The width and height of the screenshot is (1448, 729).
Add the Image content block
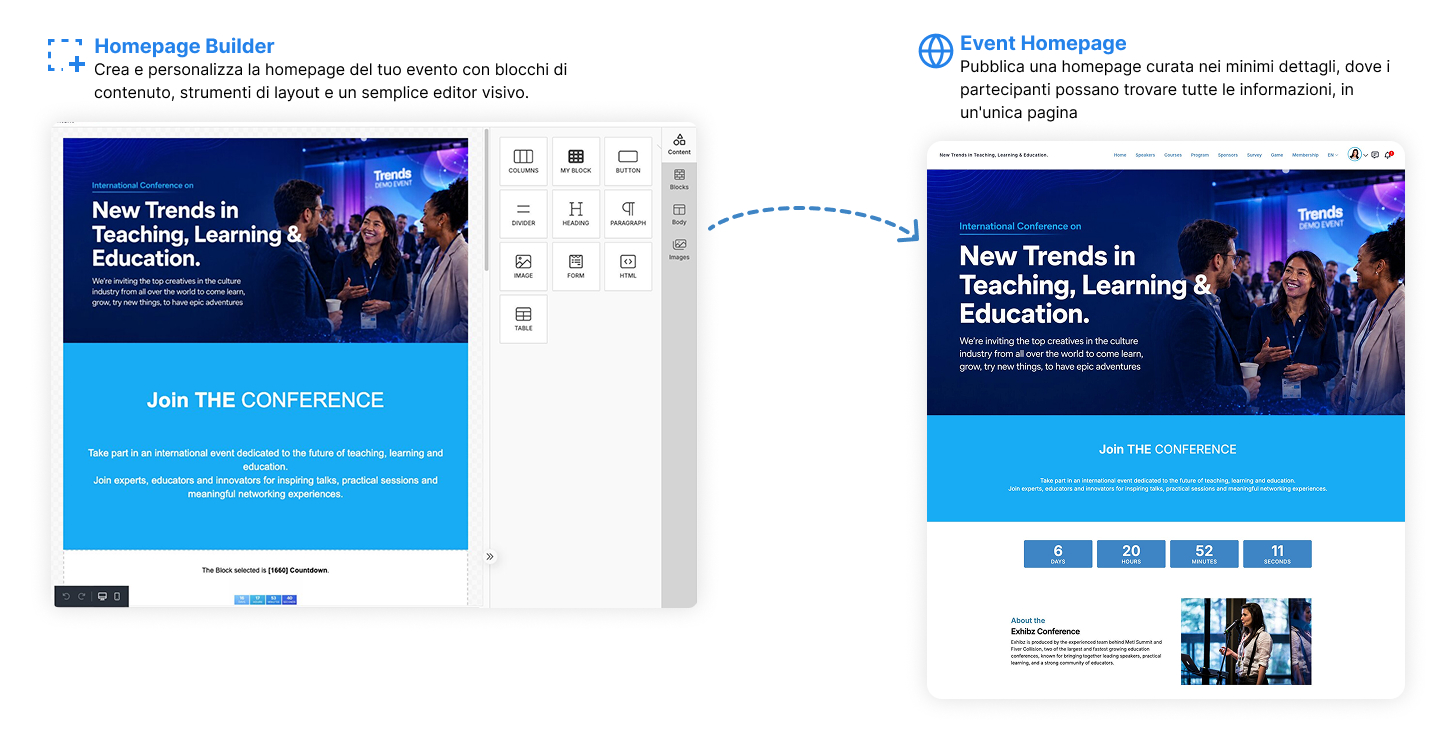(x=523, y=266)
